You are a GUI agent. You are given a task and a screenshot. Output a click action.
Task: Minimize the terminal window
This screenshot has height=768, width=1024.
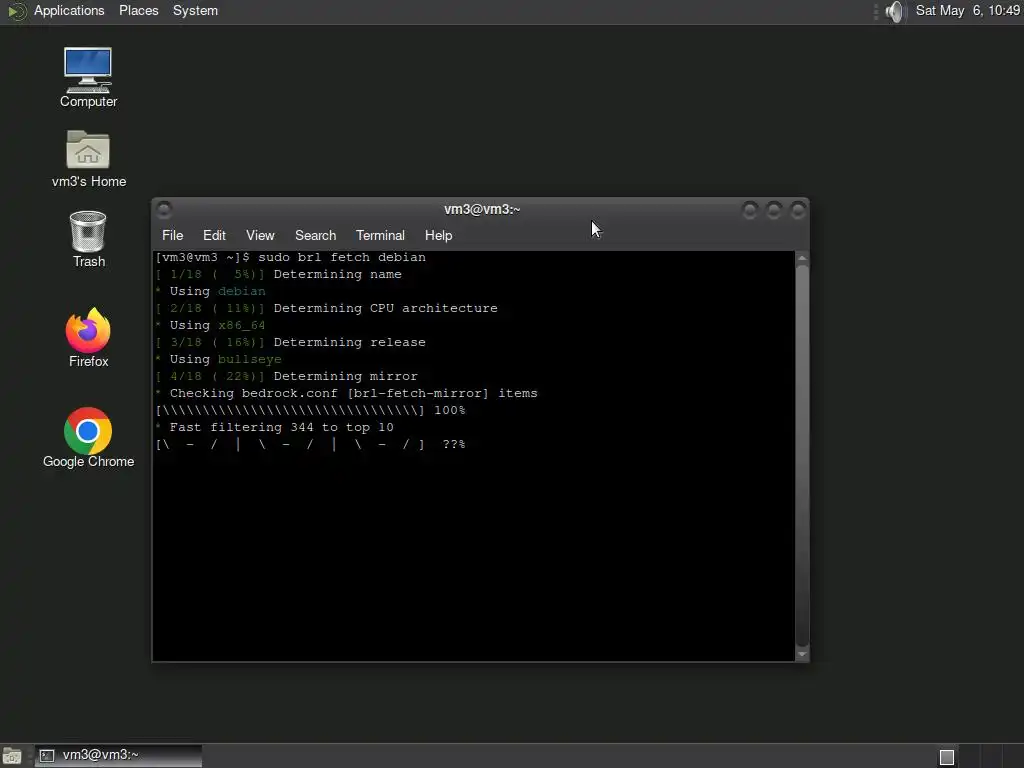point(750,210)
